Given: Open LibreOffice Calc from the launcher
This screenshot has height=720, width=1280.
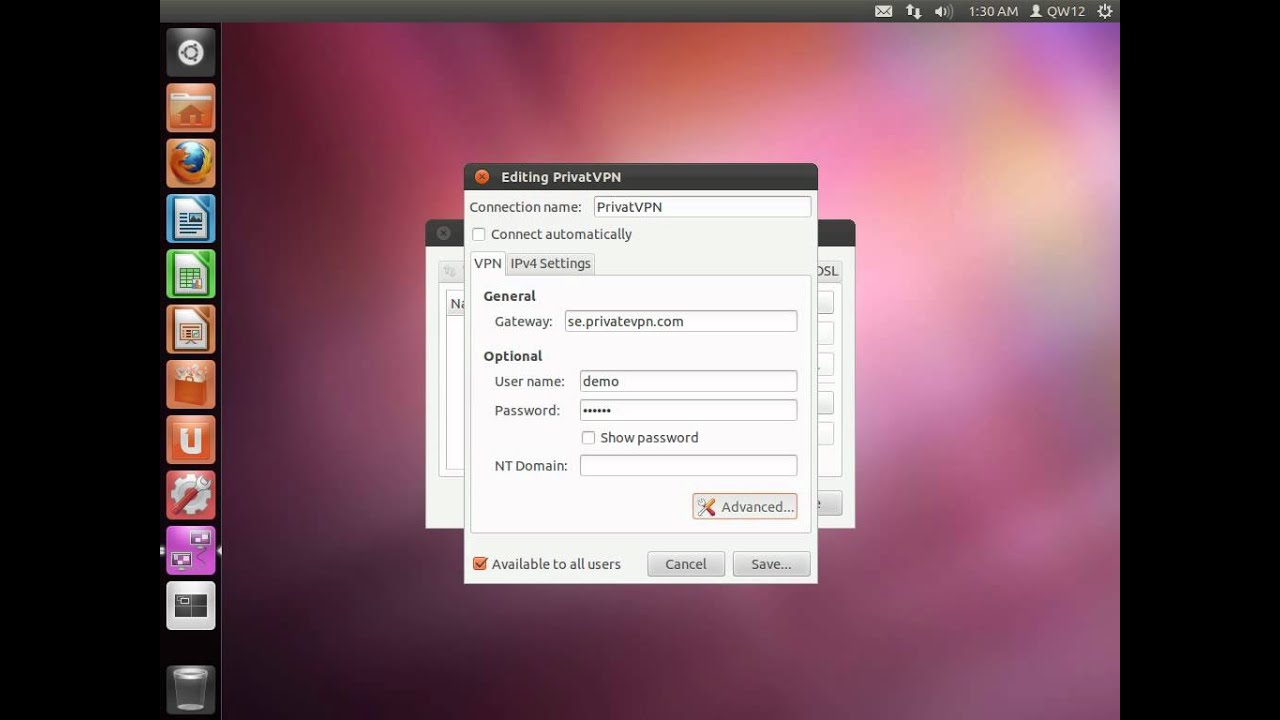Looking at the screenshot, I should [190, 274].
